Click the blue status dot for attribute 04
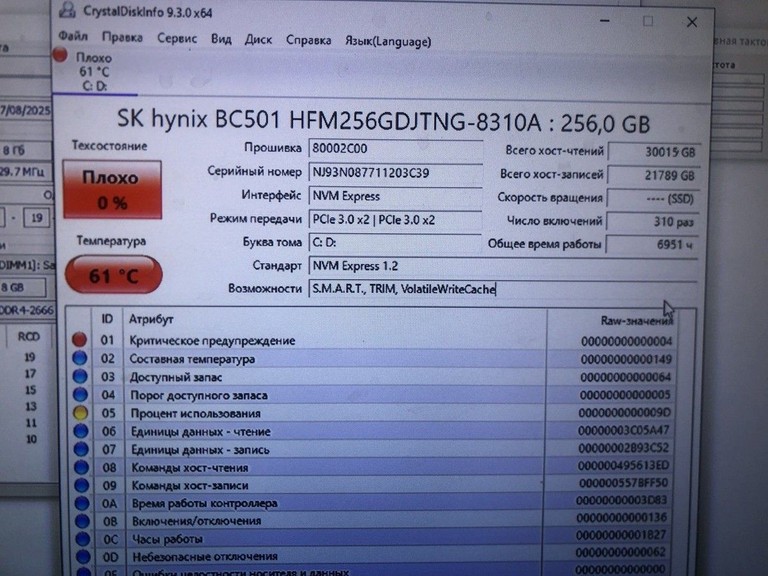768x576 pixels. click(80, 394)
